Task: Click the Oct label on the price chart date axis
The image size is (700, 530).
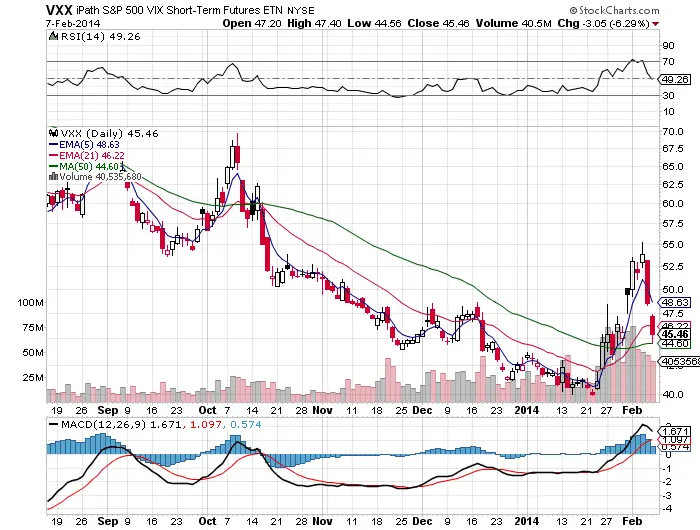Action: tap(207, 410)
